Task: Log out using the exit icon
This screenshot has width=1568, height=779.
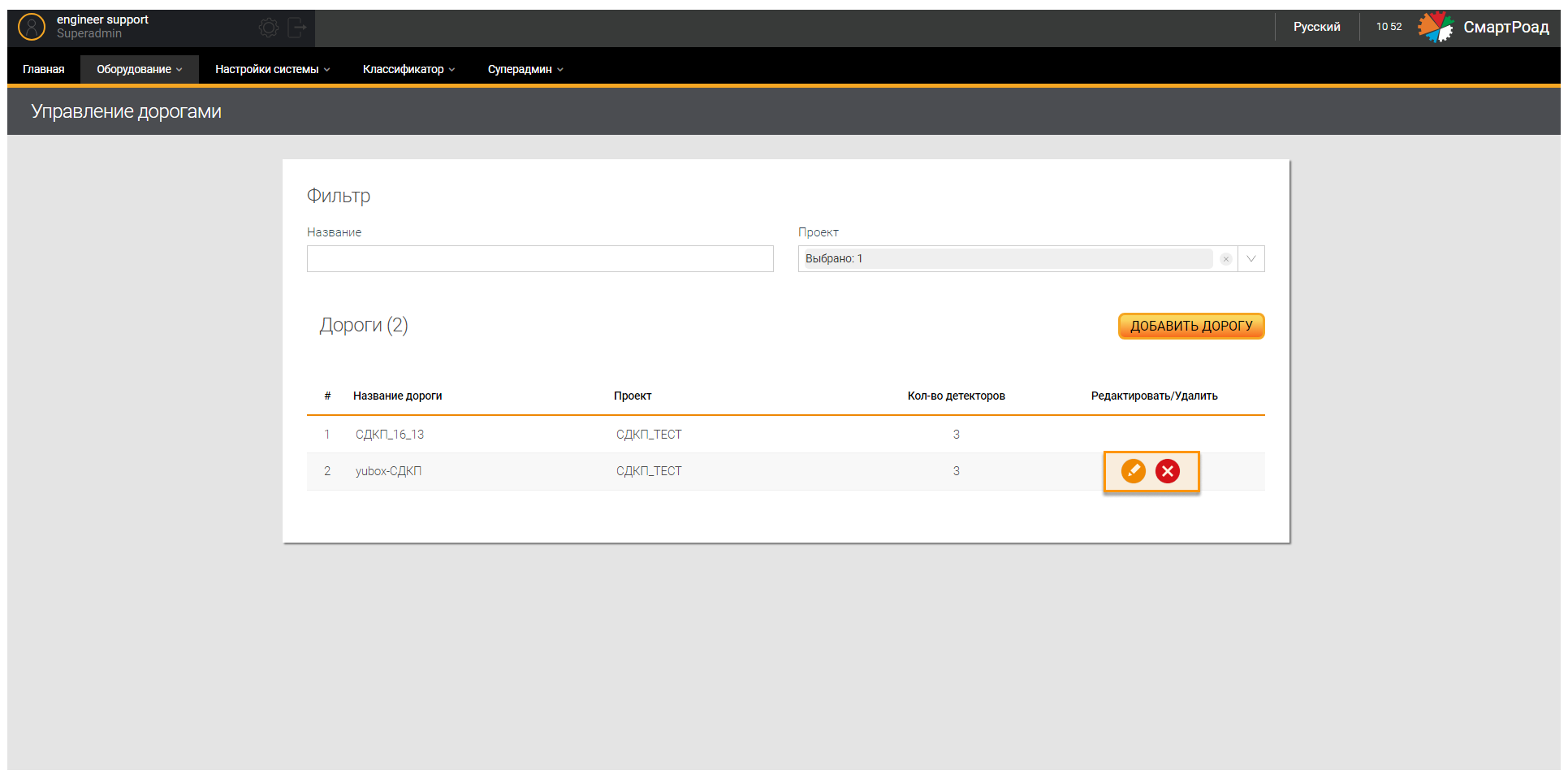Action: pyautogui.click(x=297, y=28)
